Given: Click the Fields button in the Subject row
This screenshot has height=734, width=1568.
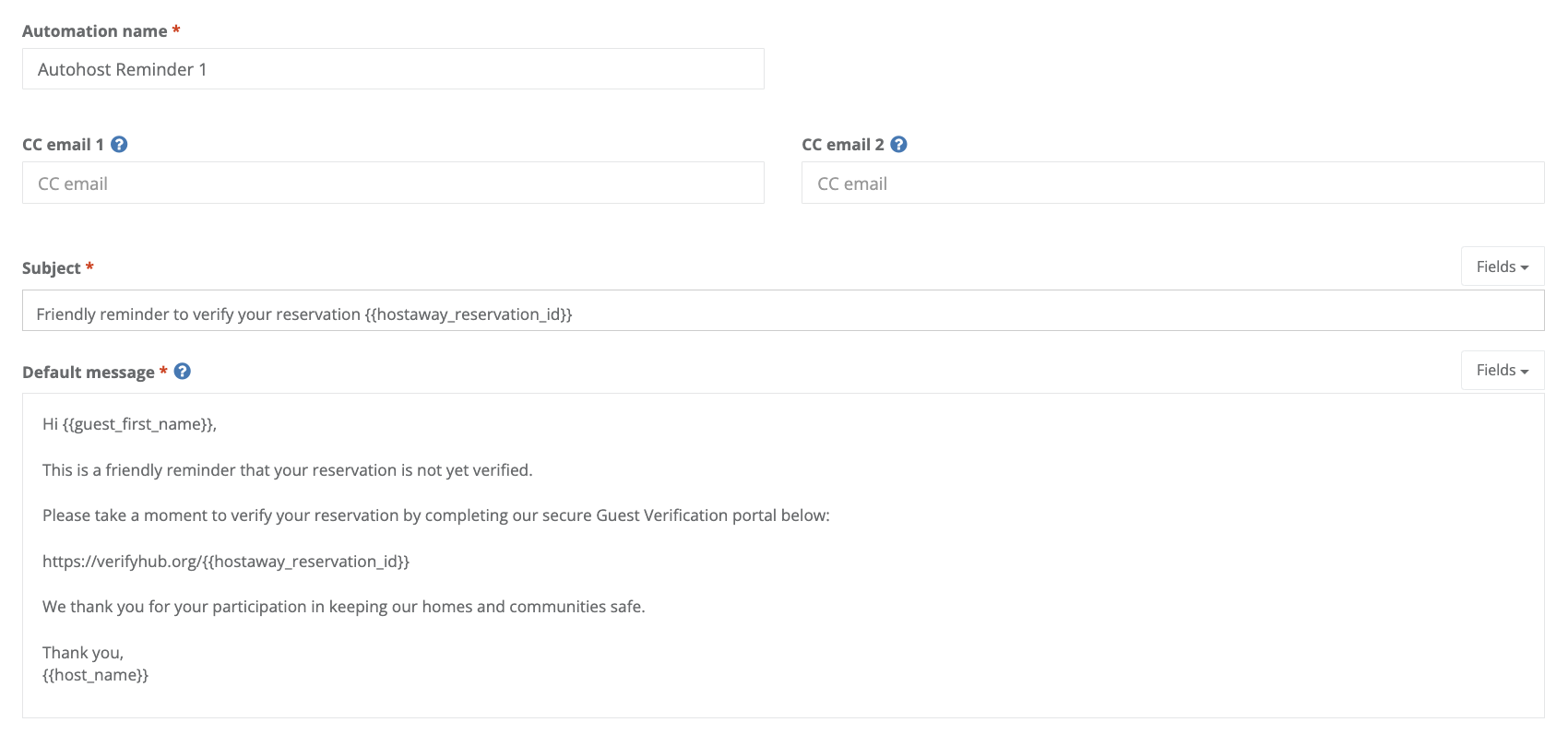Looking at the screenshot, I should tap(1502, 266).
